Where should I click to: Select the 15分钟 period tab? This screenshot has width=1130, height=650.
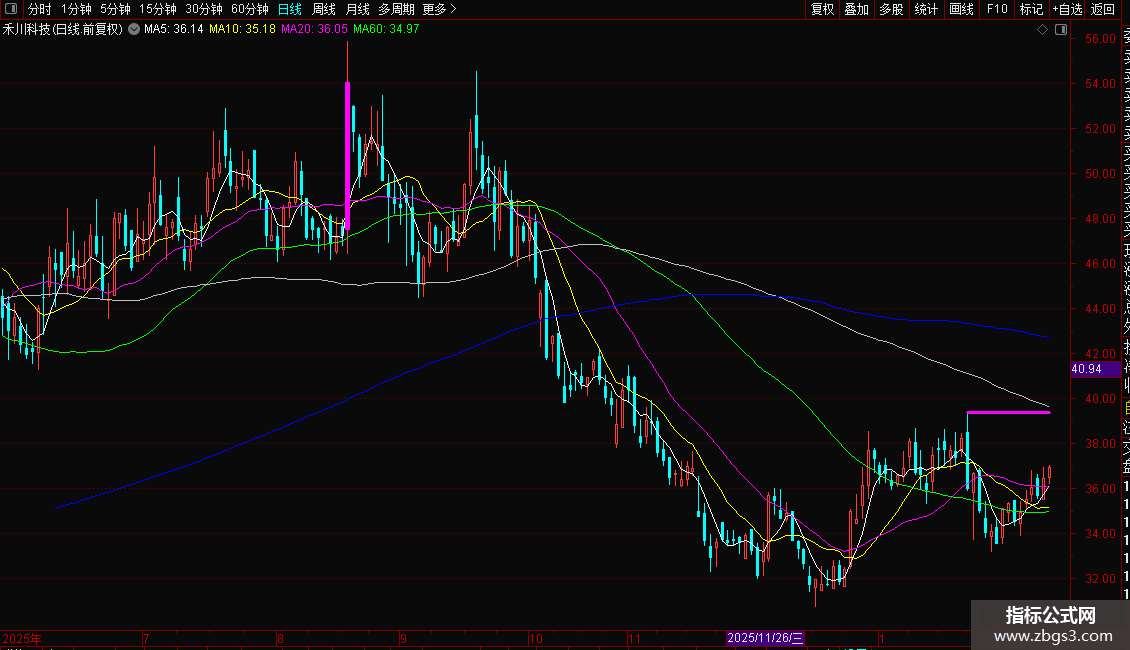click(158, 9)
